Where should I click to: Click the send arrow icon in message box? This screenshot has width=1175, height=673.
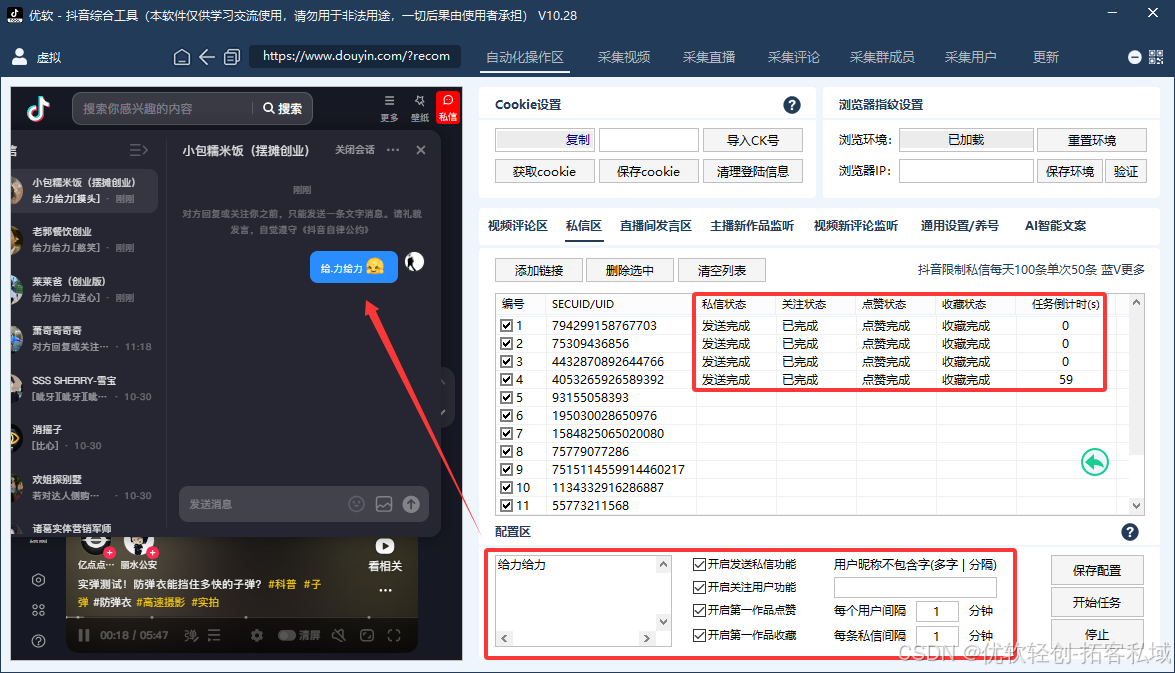tap(411, 504)
